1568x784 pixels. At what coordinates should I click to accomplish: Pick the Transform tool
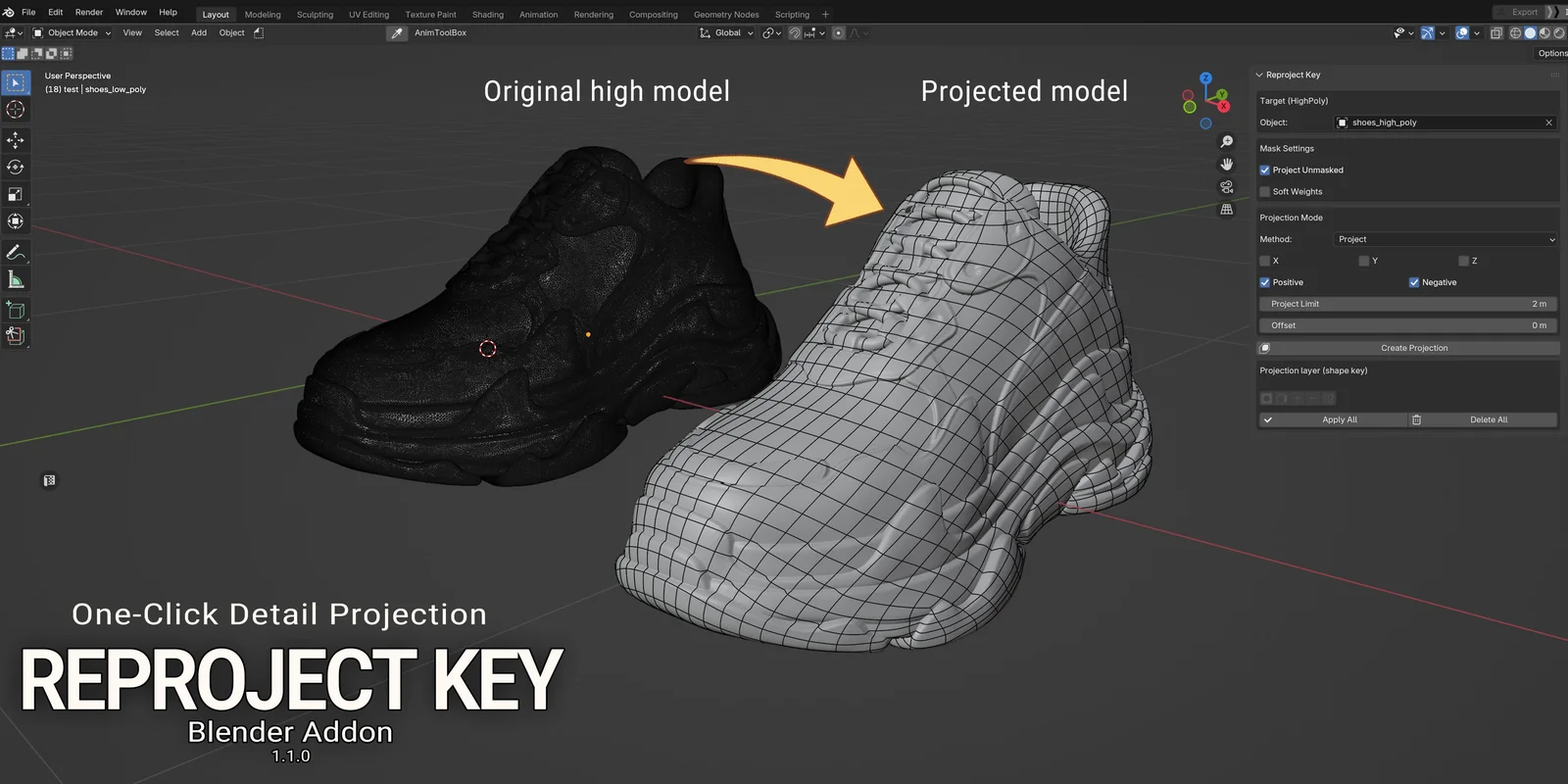[x=16, y=221]
